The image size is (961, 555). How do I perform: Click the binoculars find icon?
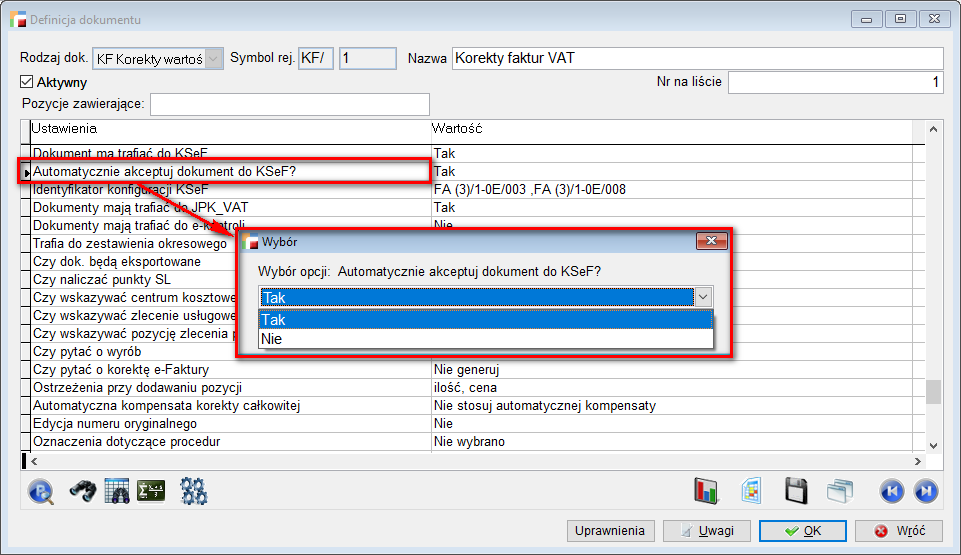[81, 491]
